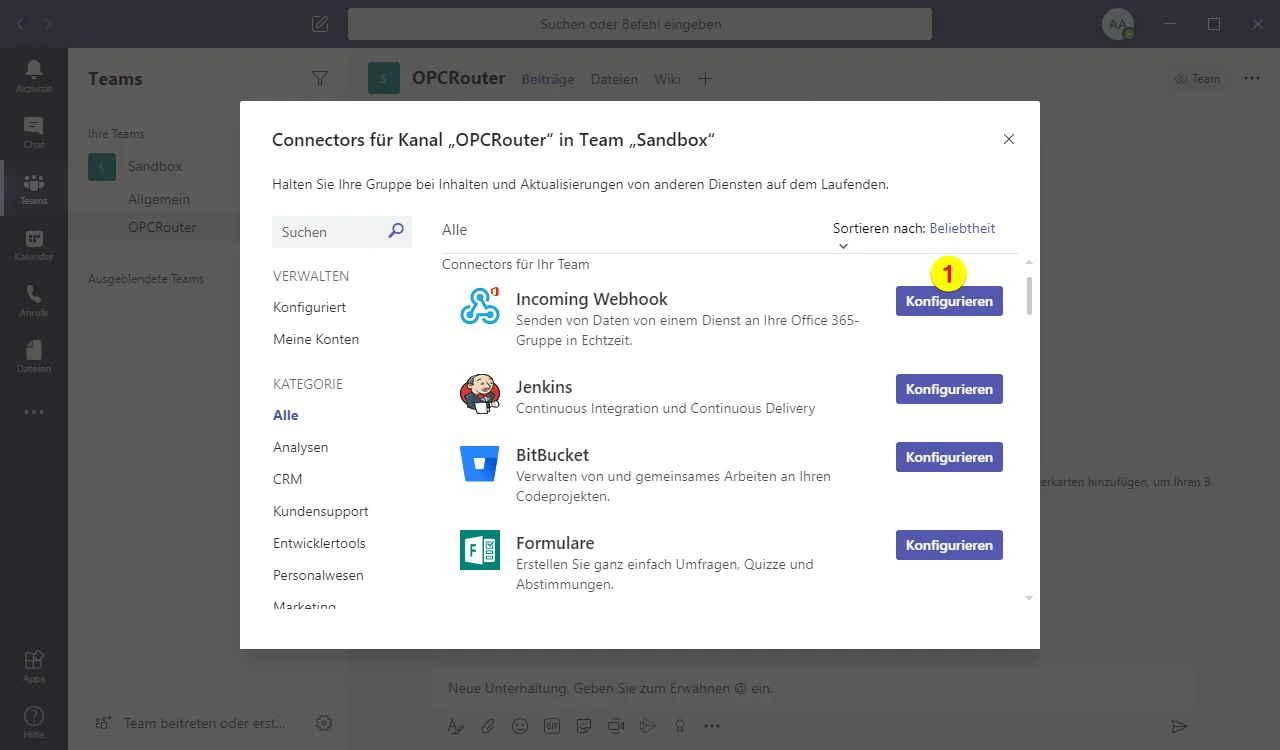Configure the Jenkins connector

tap(949, 389)
